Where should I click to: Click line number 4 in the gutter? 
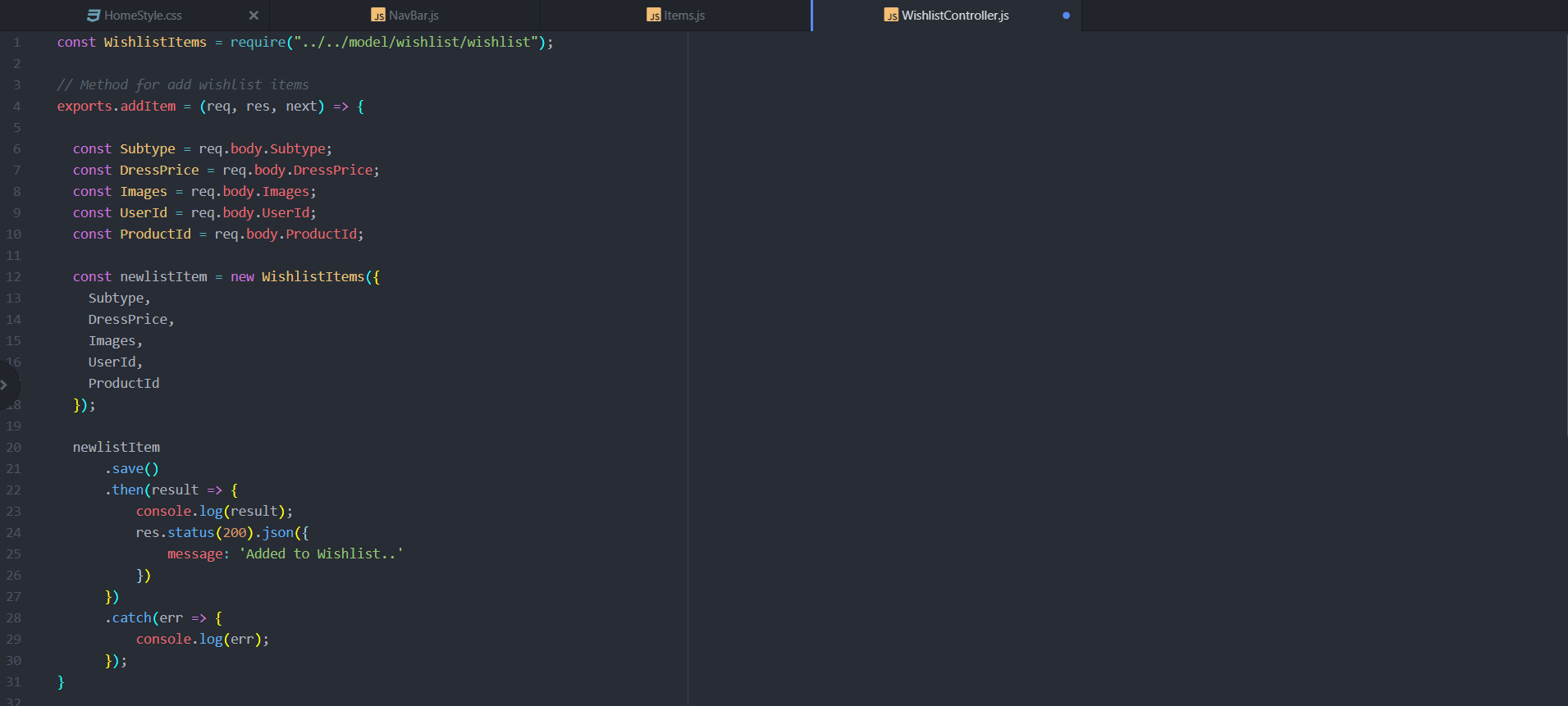[x=16, y=107]
